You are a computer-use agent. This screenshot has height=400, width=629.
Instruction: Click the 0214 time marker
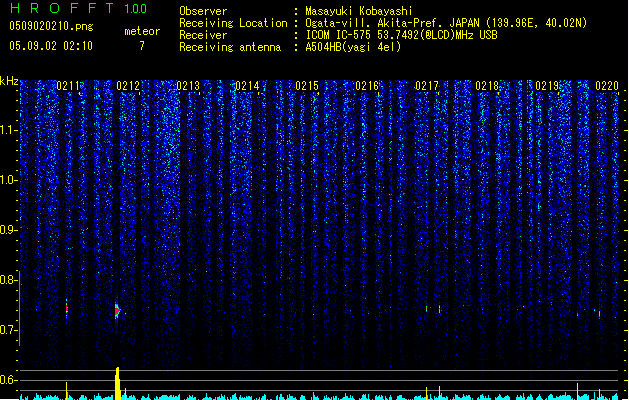tap(247, 86)
